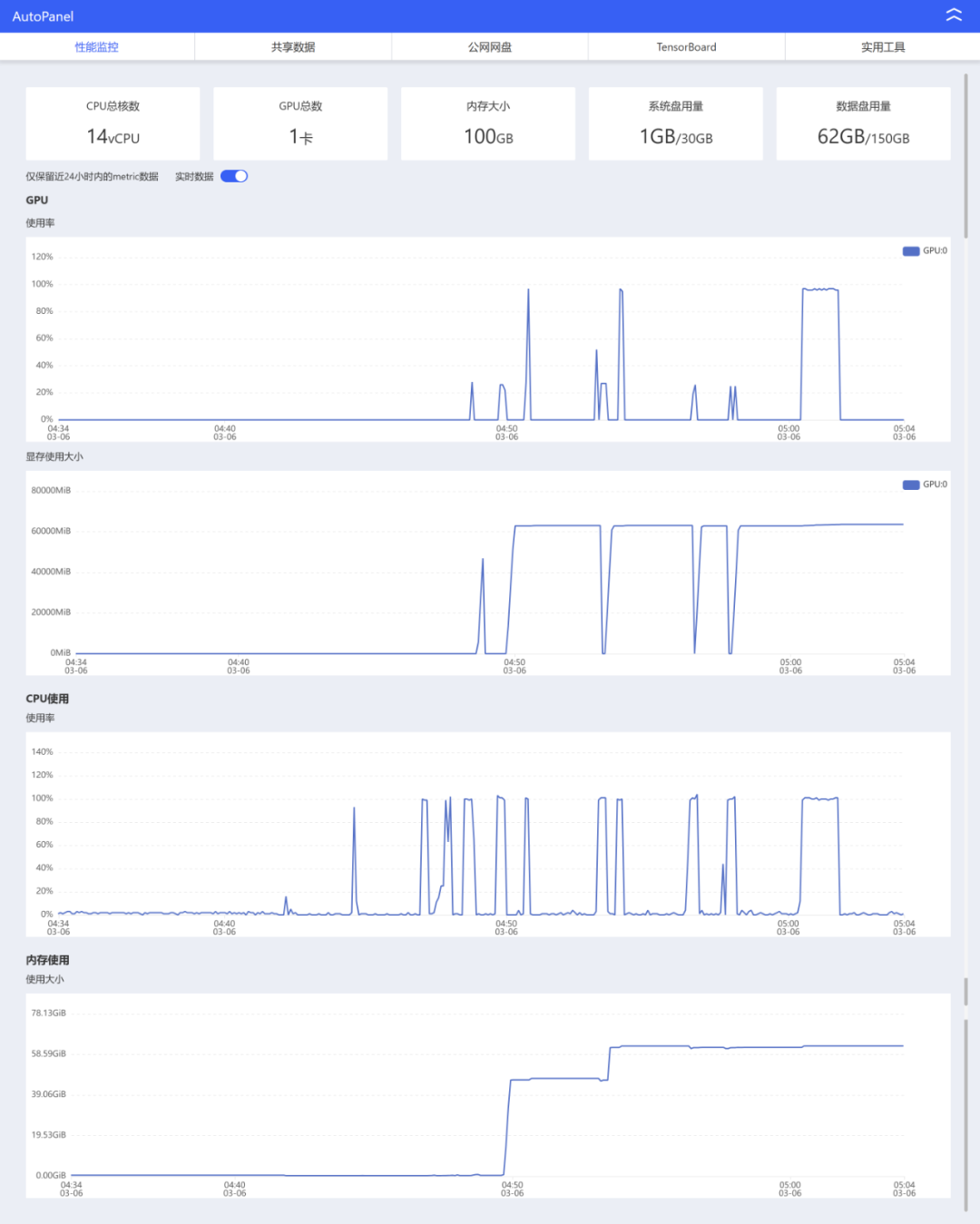Click the 20000MiB axis label
Viewport: 980px width, 1224px height.
tap(51, 612)
